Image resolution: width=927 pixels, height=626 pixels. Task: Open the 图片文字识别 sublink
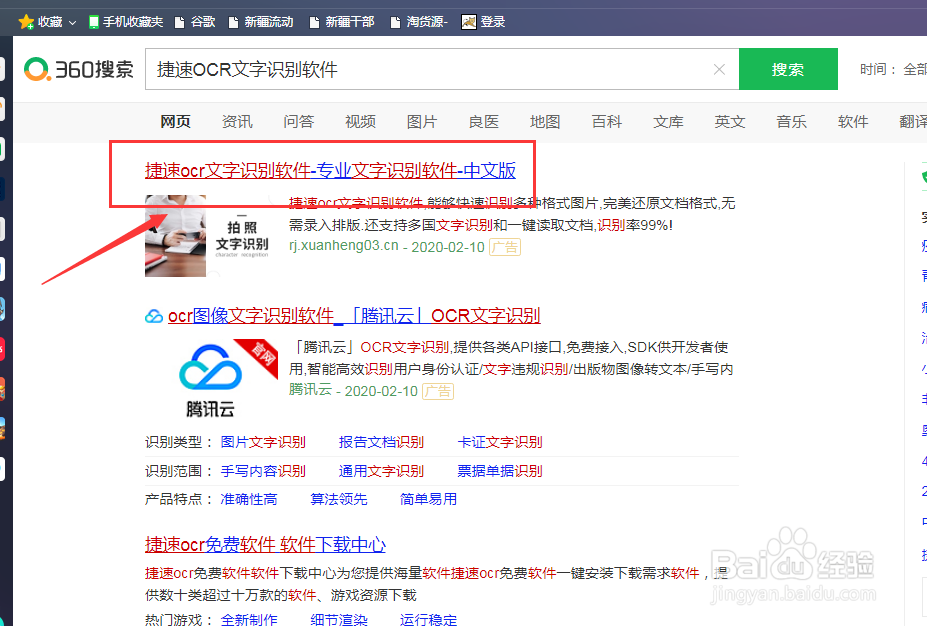point(263,442)
